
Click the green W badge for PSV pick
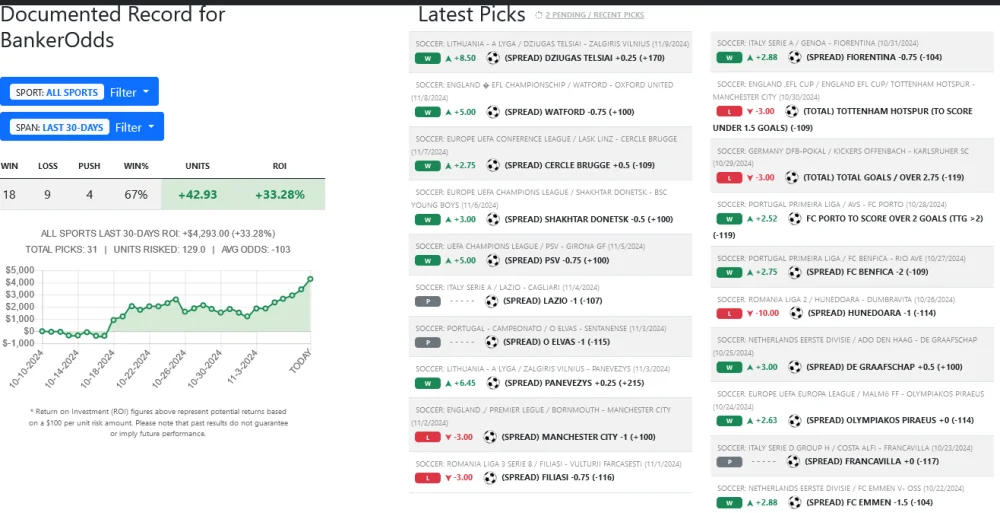click(427, 260)
